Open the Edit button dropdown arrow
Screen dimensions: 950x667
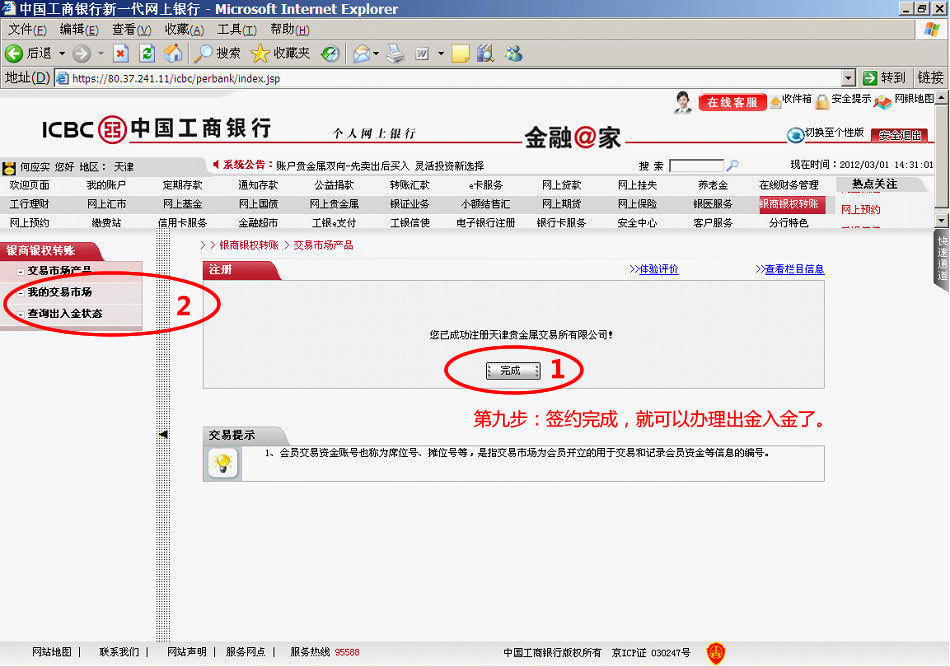click(x=440, y=54)
